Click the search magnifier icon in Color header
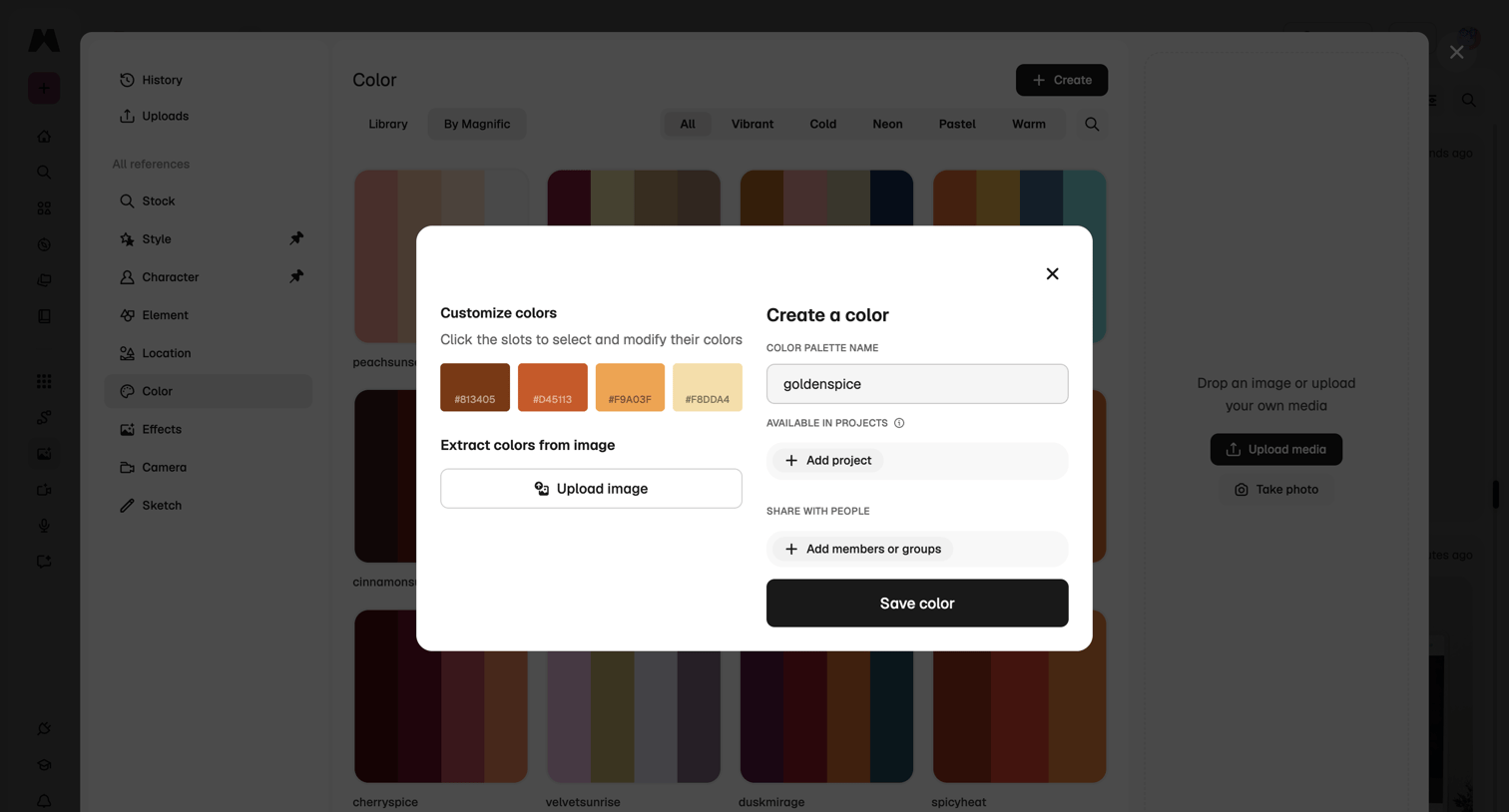This screenshot has width=1509, height=812. pyautogui.click(x=1092, y=124)
